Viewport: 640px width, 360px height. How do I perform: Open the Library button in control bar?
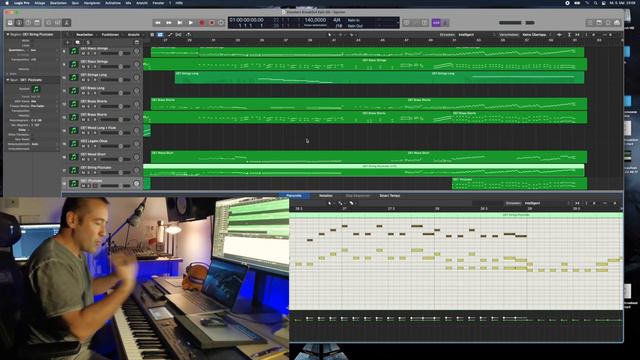tap(10, 23)
